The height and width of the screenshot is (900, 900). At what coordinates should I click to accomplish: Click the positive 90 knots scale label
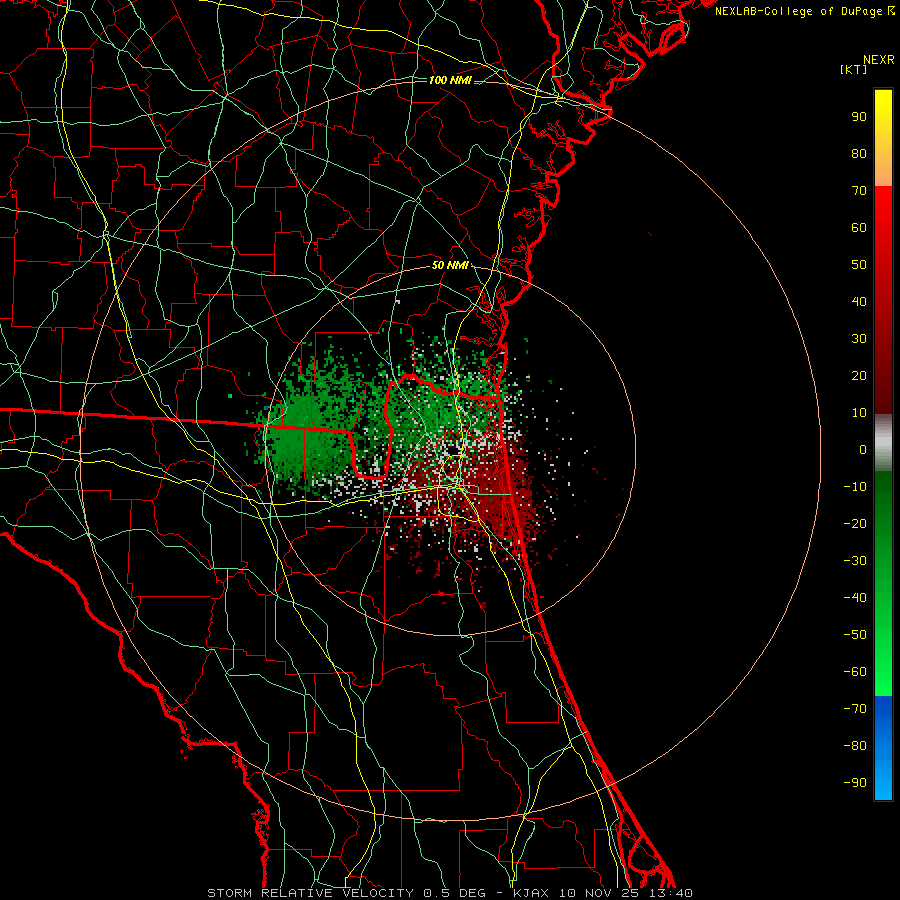pyautogui.click(x=859, y=117)
